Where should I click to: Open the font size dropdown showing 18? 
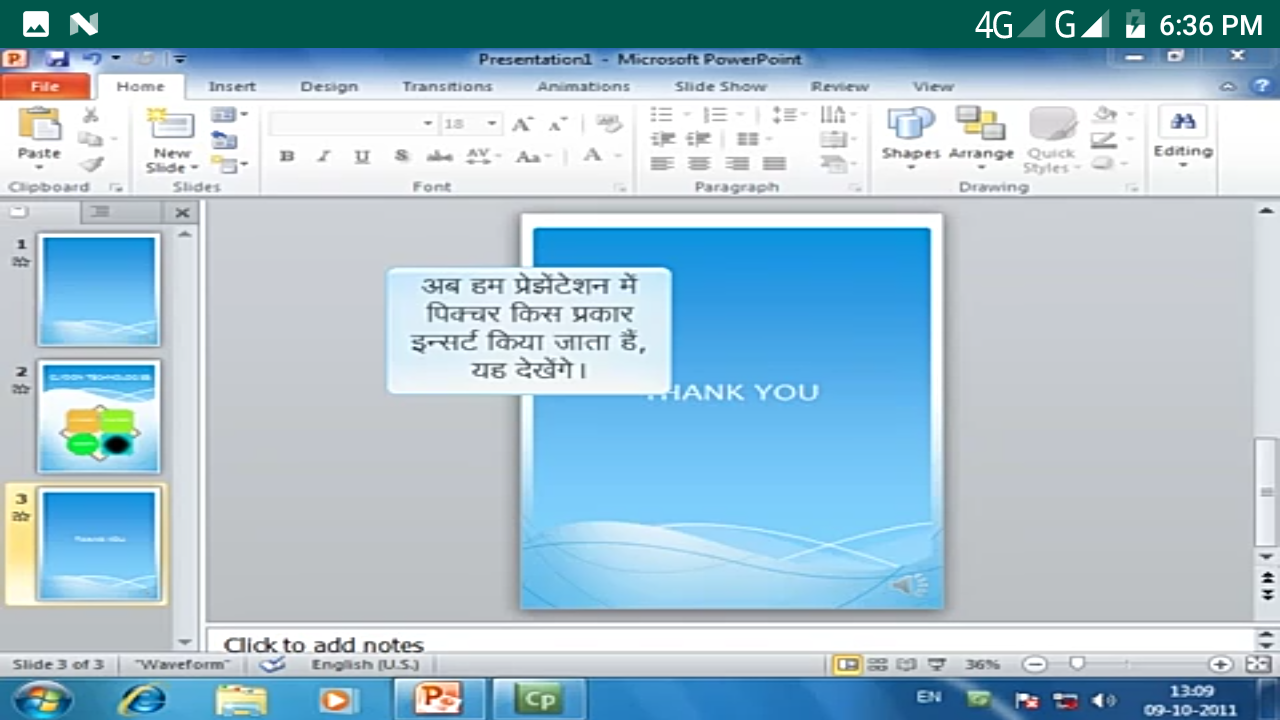click(492, 124)
